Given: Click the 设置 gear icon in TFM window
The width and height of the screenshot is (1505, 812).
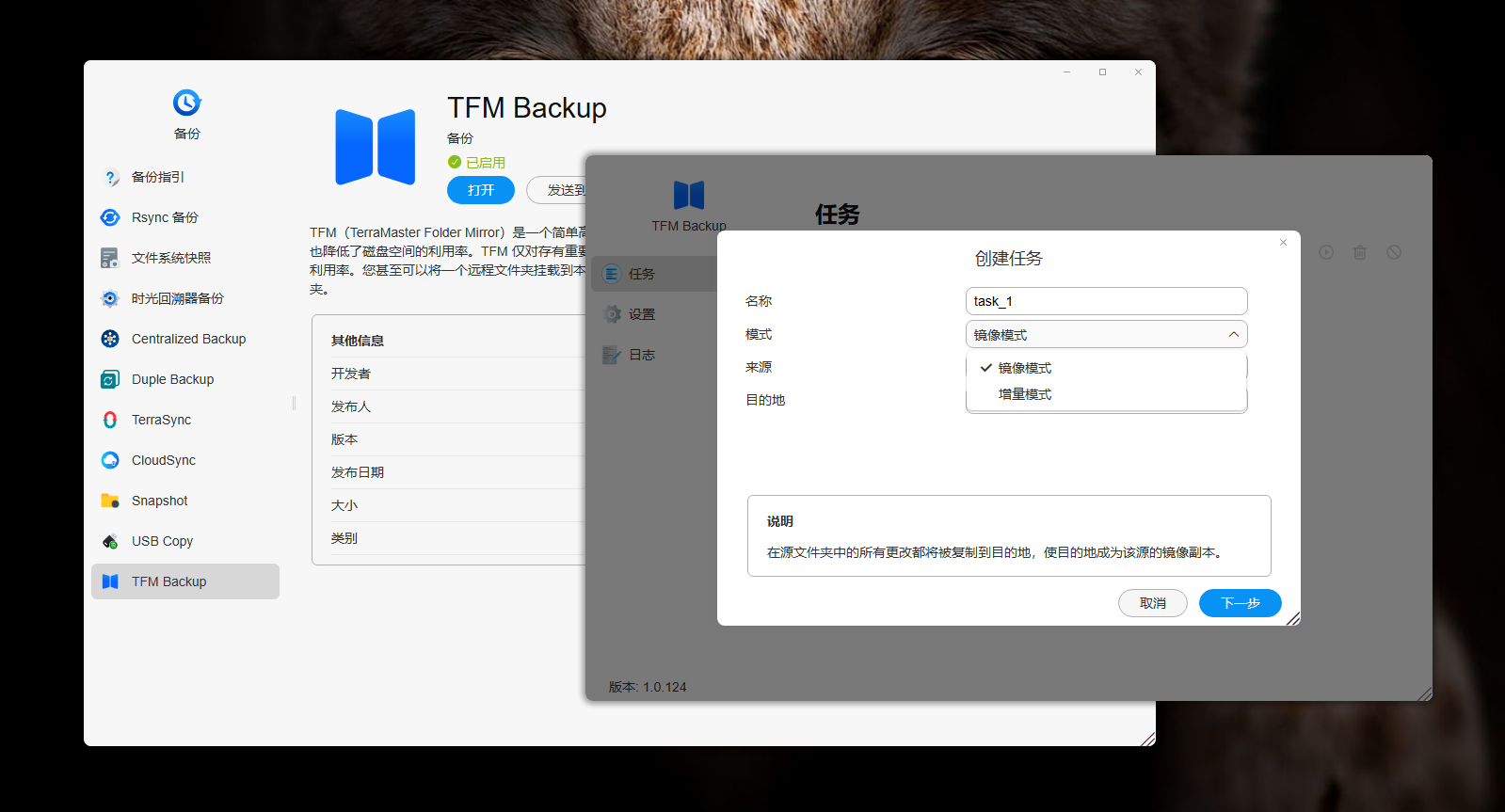Looking at the screenshot, I should [x=612, y=314].
